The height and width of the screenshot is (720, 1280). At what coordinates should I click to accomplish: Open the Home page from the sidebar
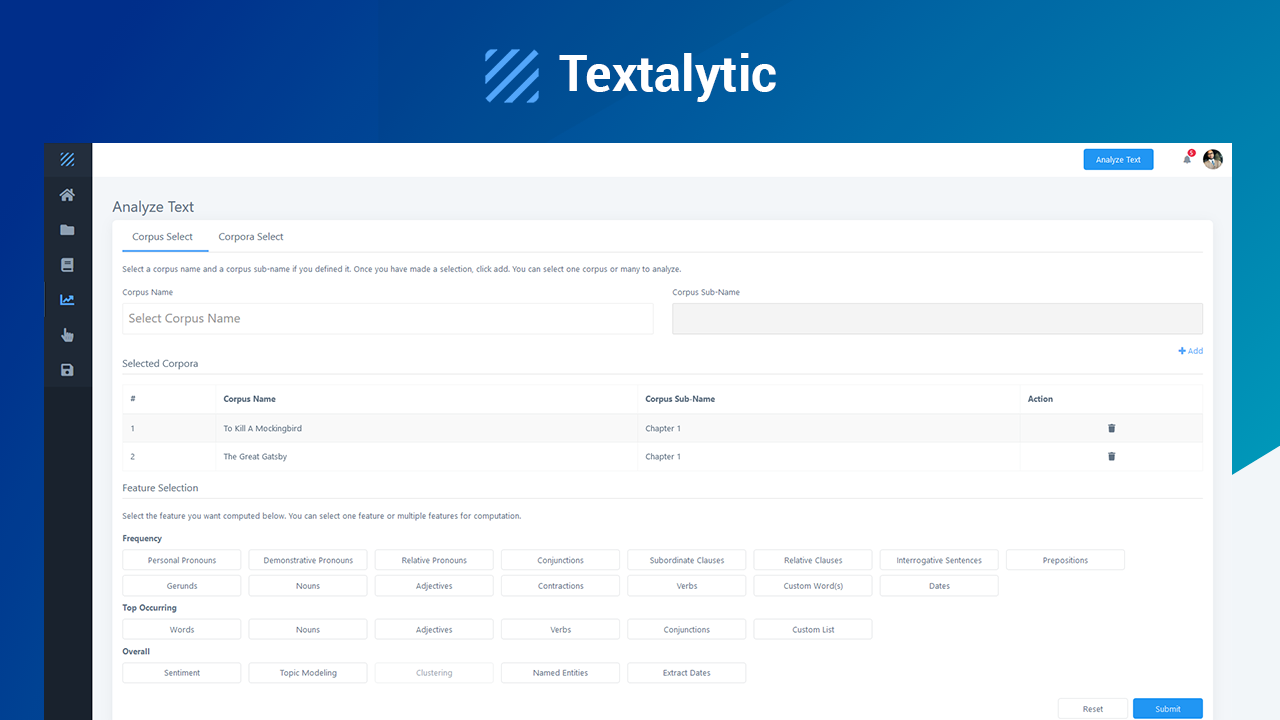tap(67, 194)
